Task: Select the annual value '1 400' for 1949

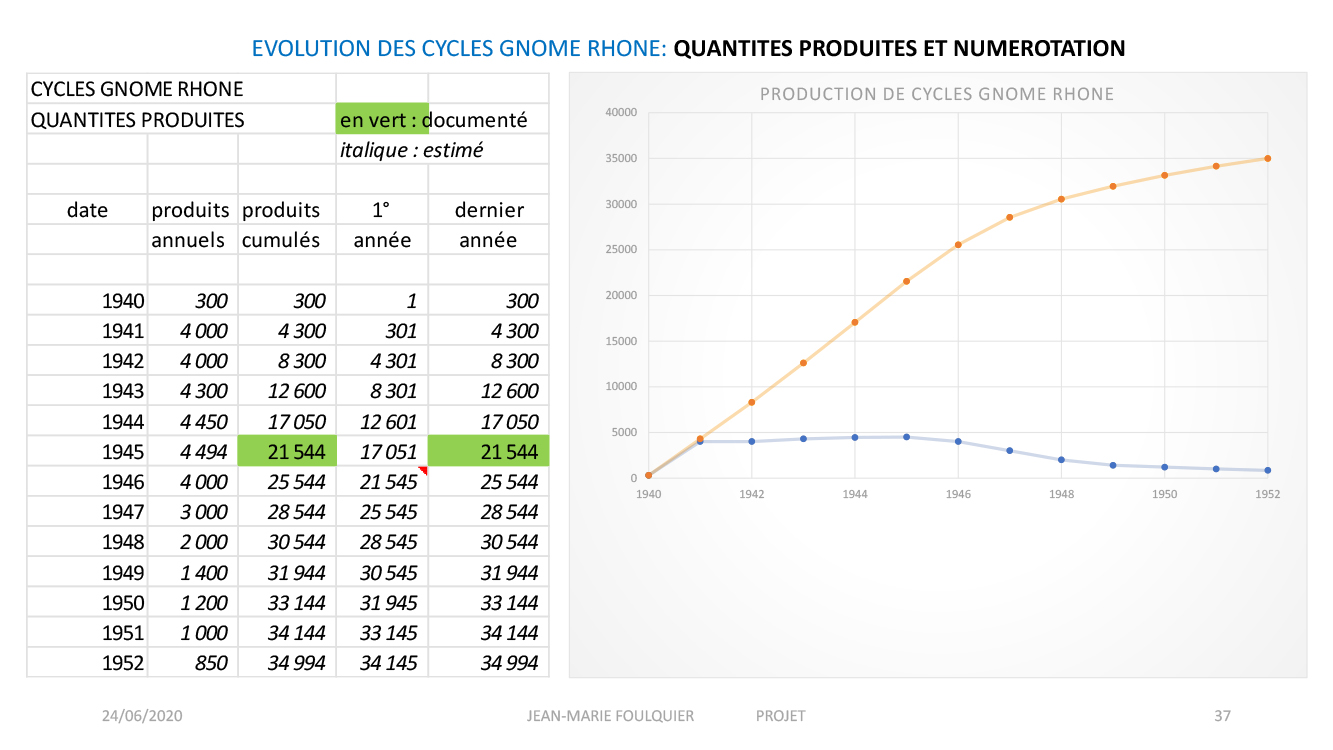Action: point(192,572)
